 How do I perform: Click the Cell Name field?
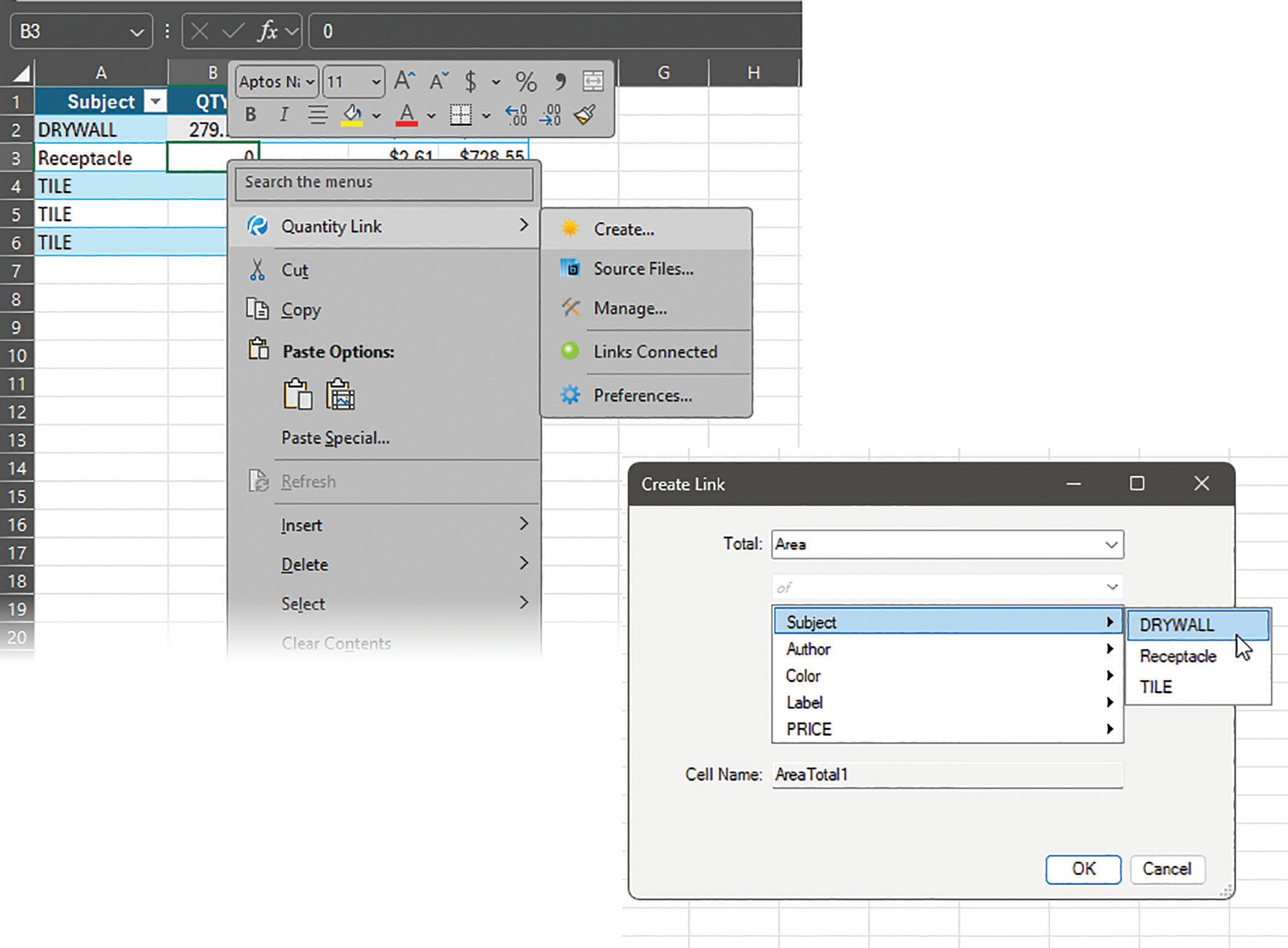pos(947,774)
